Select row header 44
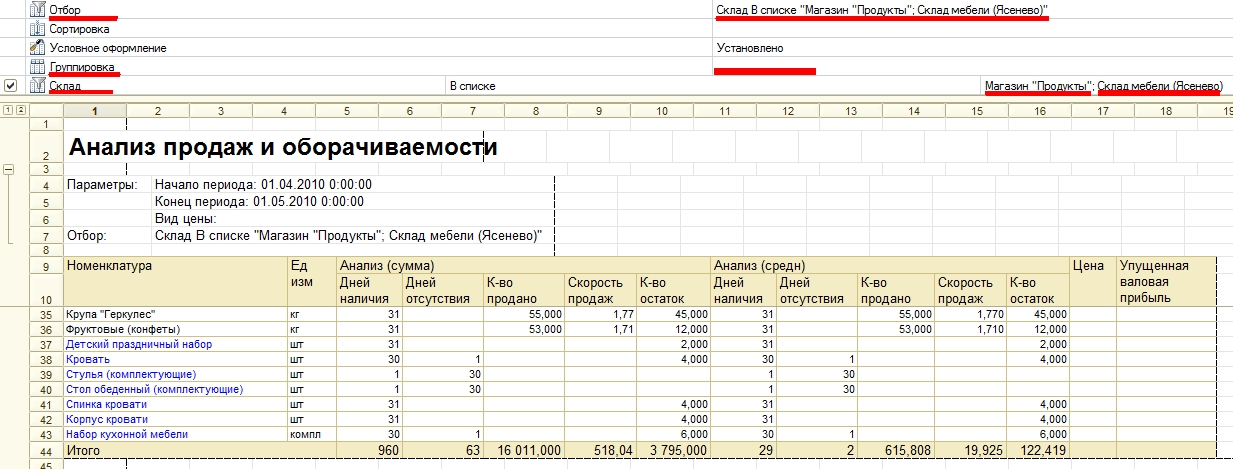Screen dimensions: 1233x469 46,452
